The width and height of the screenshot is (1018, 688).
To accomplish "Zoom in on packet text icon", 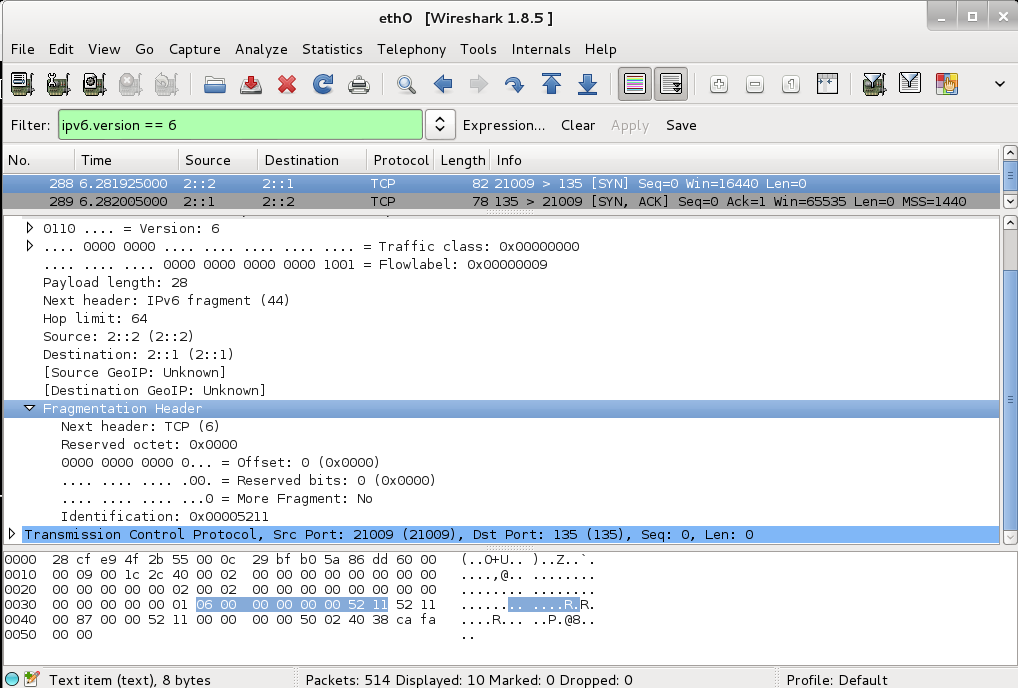I will pyautogui.click(x=719, y=84).
